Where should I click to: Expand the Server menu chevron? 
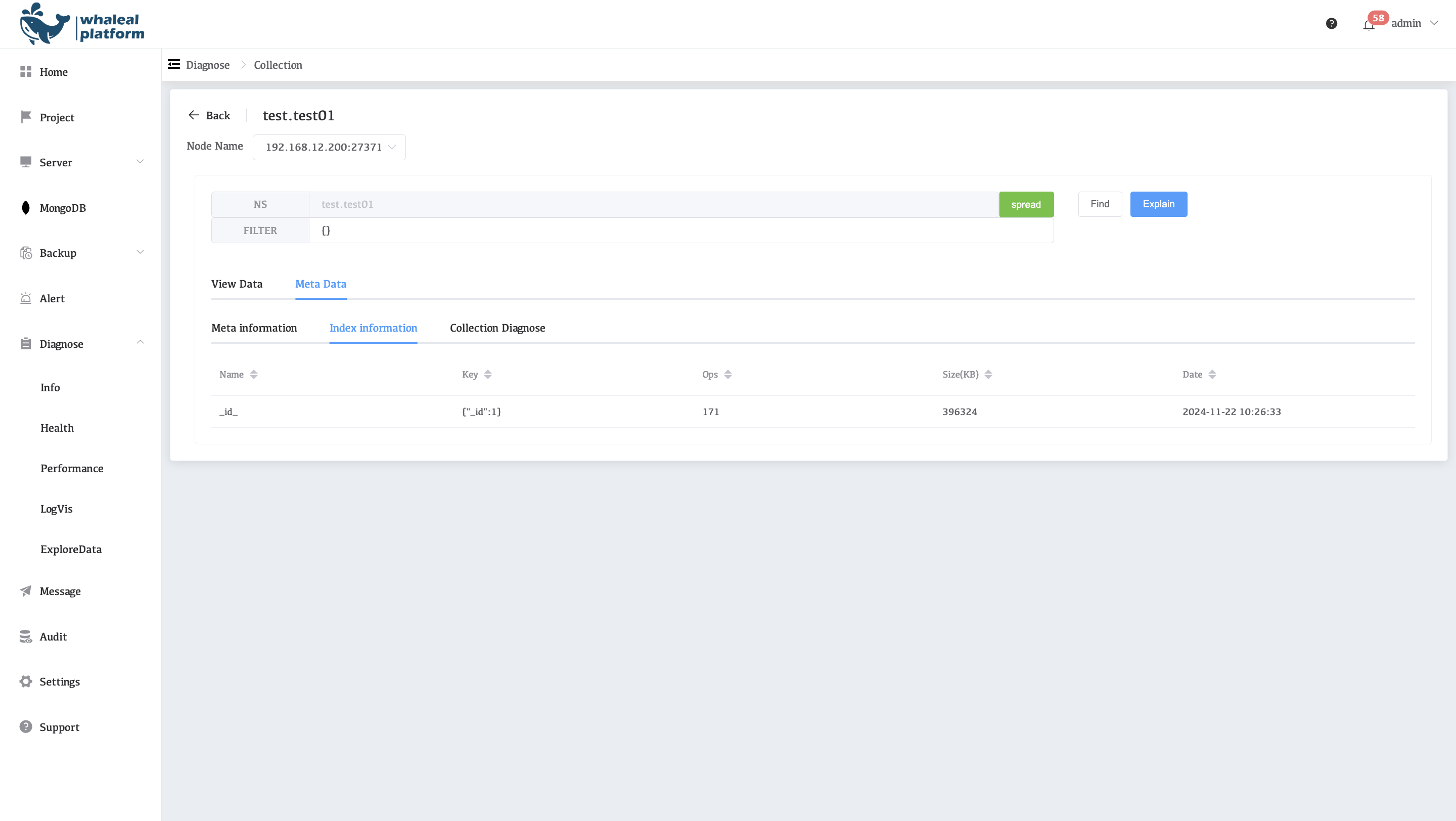click(140, 162)
